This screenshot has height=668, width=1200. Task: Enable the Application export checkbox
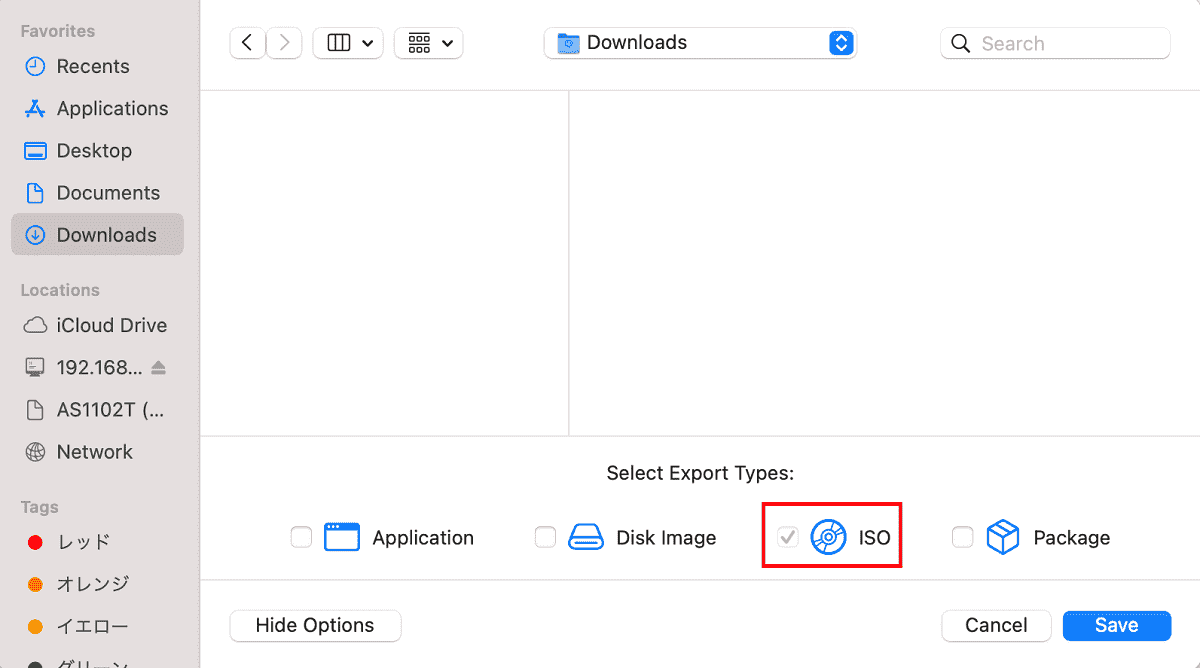pyautogui.click(x=301, y=538)
